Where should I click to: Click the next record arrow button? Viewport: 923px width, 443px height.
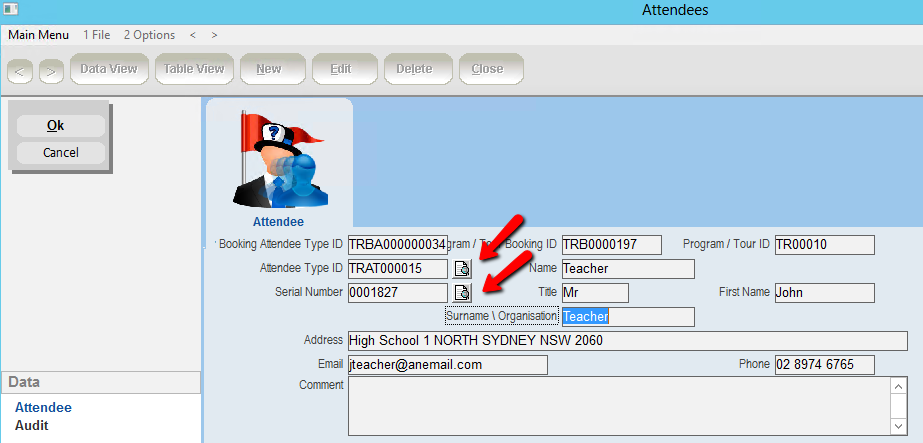[51, 70]
